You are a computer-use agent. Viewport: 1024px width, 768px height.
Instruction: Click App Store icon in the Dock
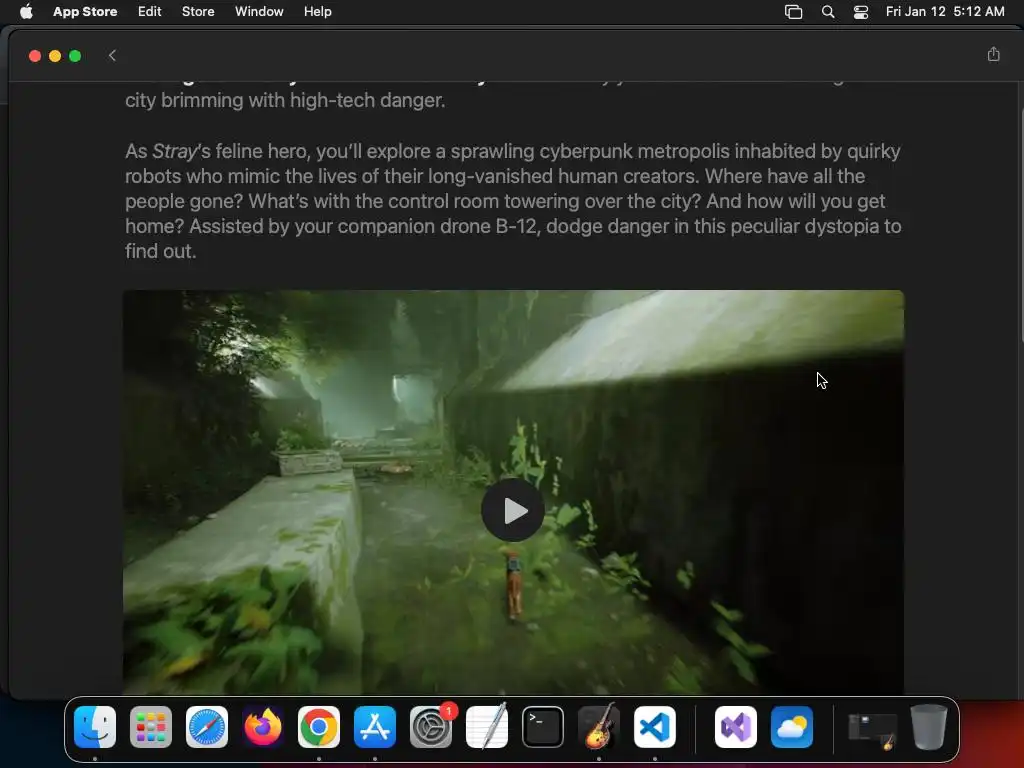pos(375,727)
